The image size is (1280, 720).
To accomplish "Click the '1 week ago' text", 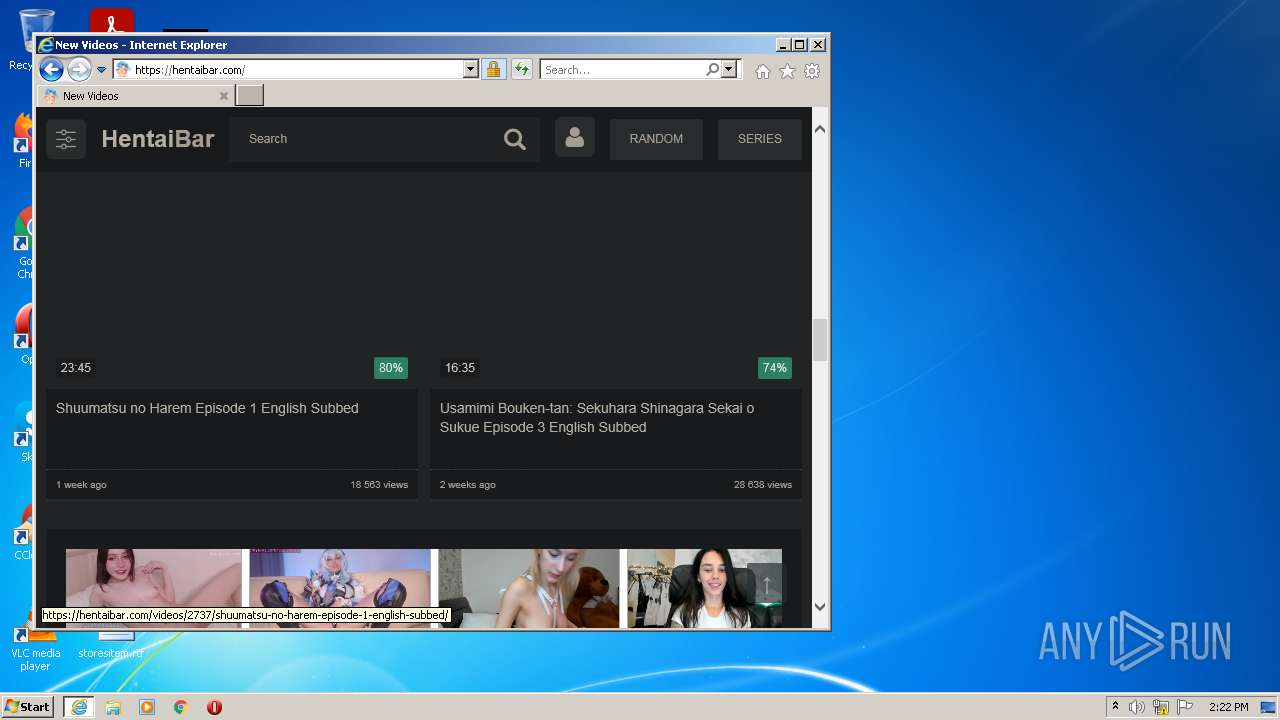I will click(81, 485).
